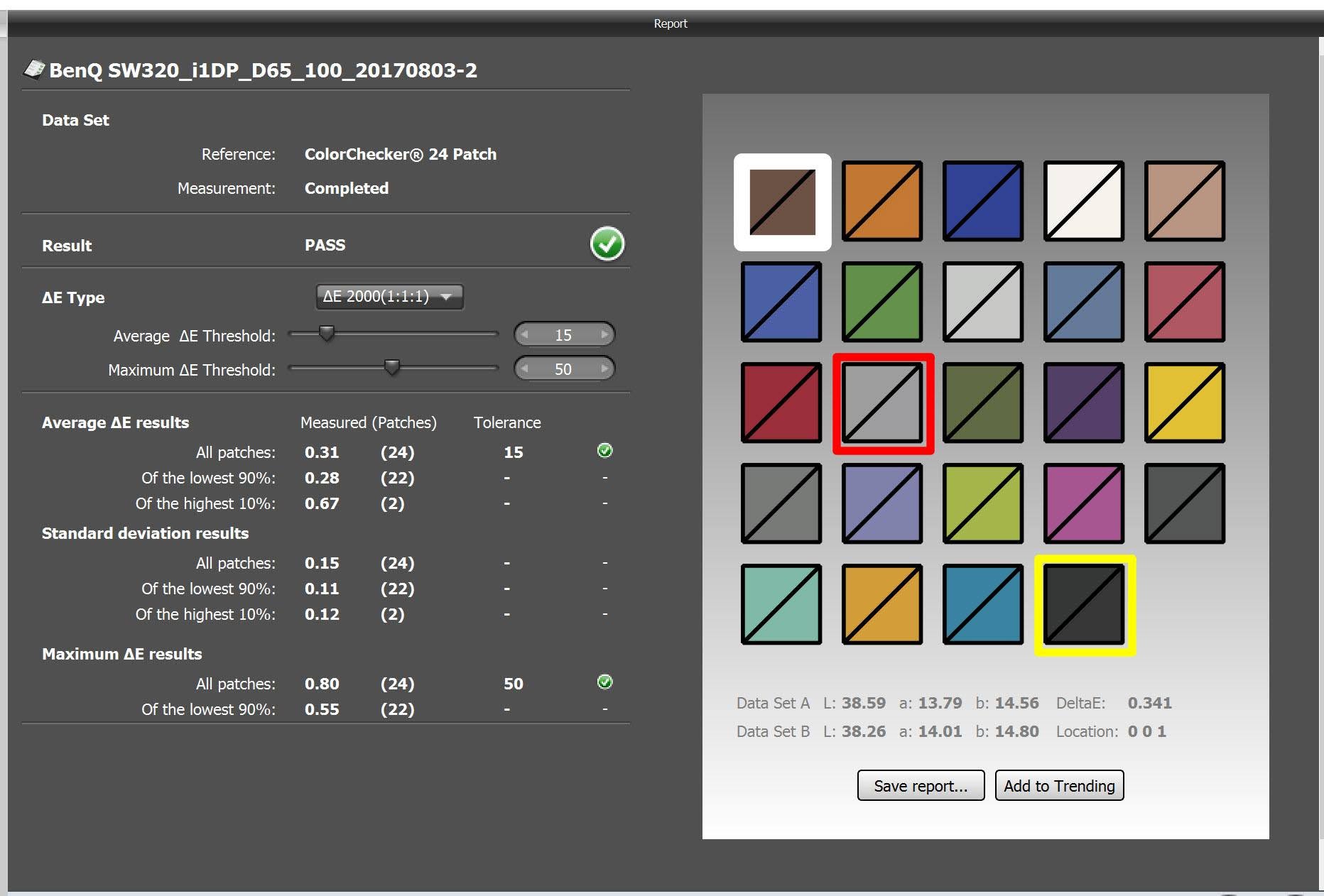Increase Maximum ΔE Threshold with right arrow
This screenshot has width=1324, height=896.
coord(604,368)
